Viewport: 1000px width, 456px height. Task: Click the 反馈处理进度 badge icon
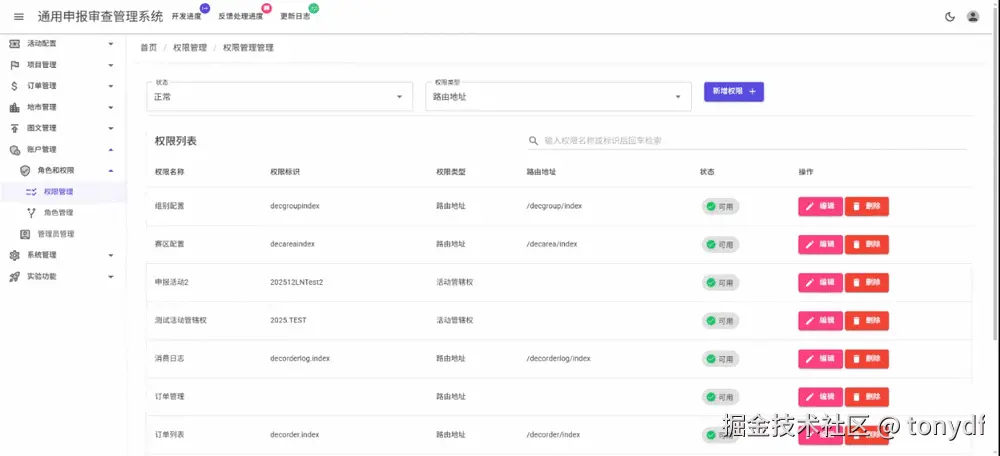pyautogui.click(x=265, y=8)
